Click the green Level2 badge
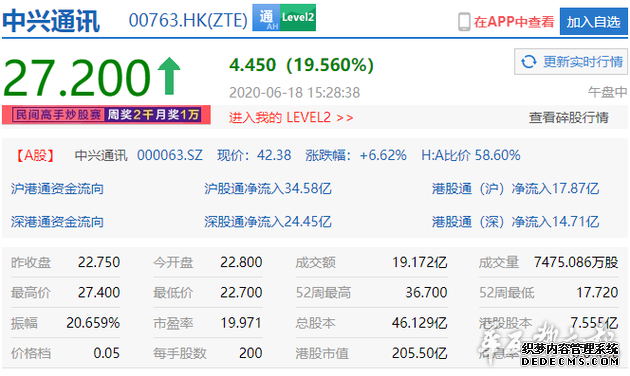Viewport: 630px width, 376px height. (x=298, y=18)
